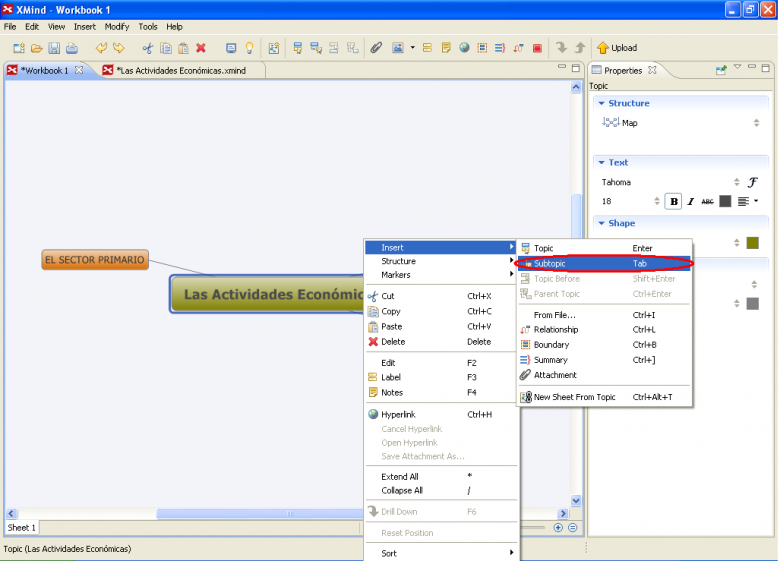Collapse the Text section
Image resolution: width=780 pixels, height=561 pixels.
(601, 162)
